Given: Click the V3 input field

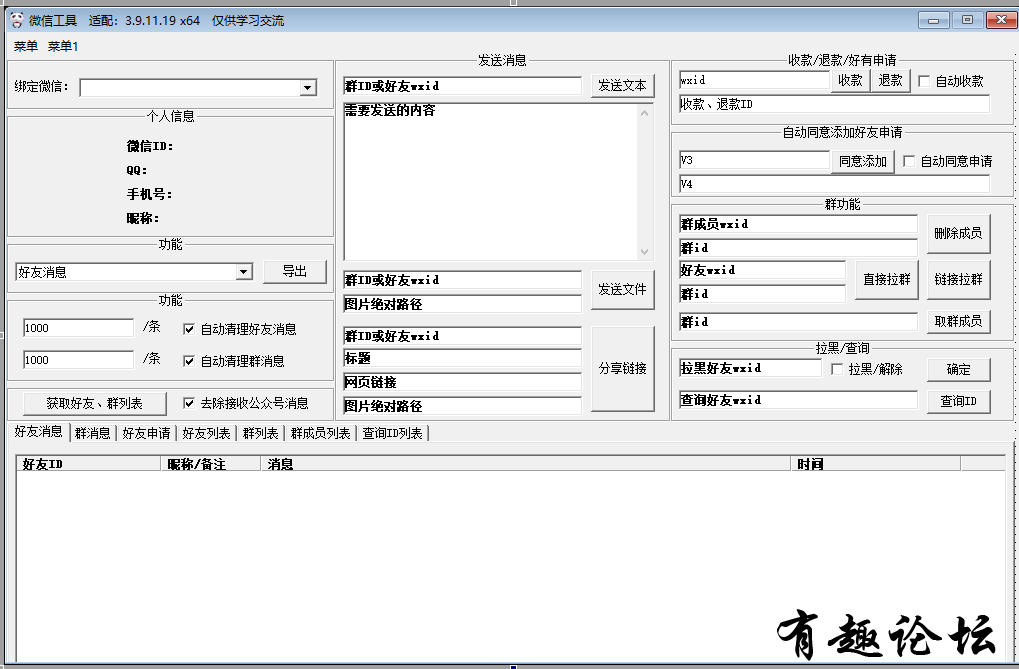Looking at the screenshot, I should 754,160.
